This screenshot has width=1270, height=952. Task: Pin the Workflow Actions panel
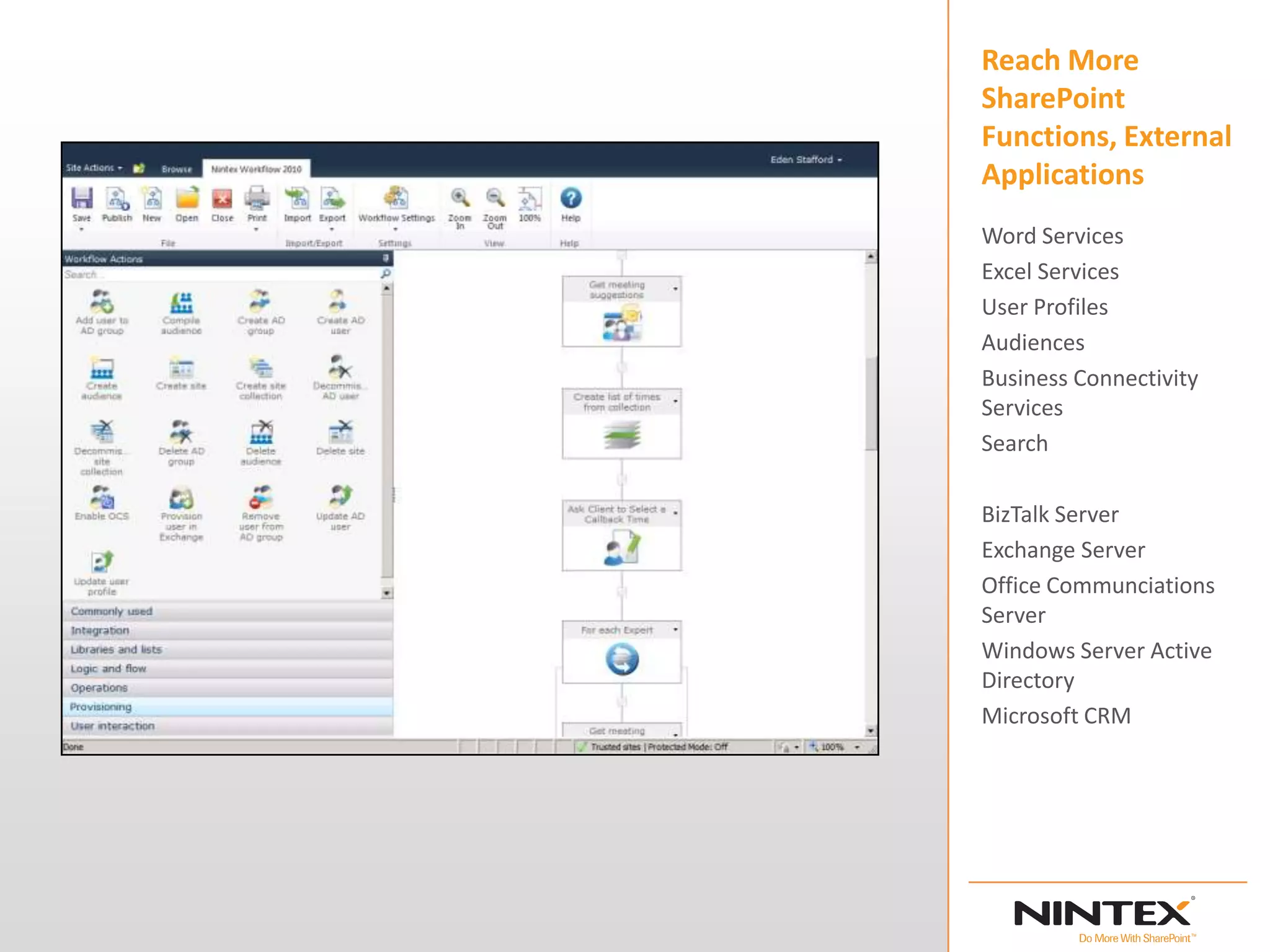coord(386,258)
